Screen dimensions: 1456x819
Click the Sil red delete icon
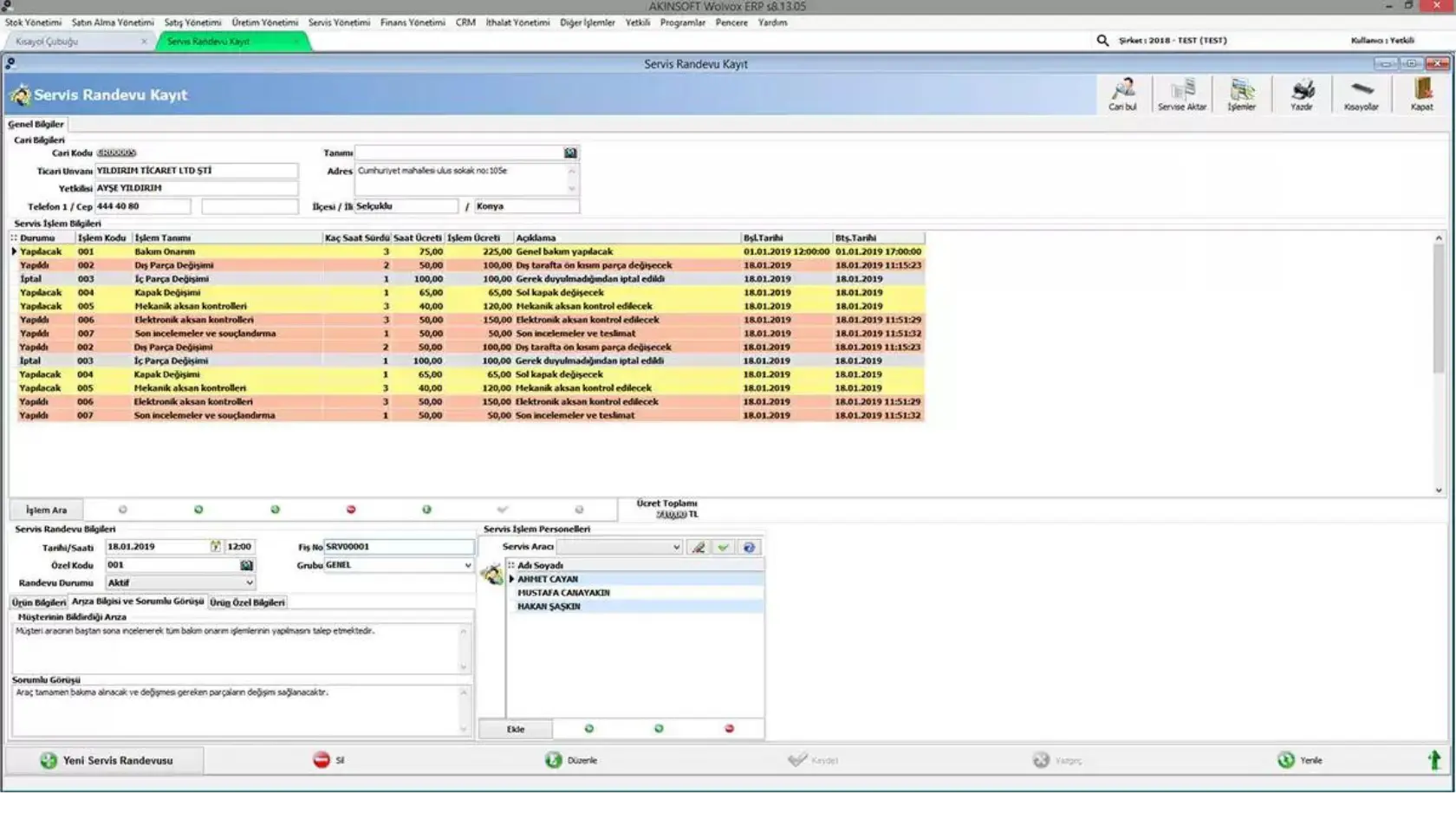322,760
